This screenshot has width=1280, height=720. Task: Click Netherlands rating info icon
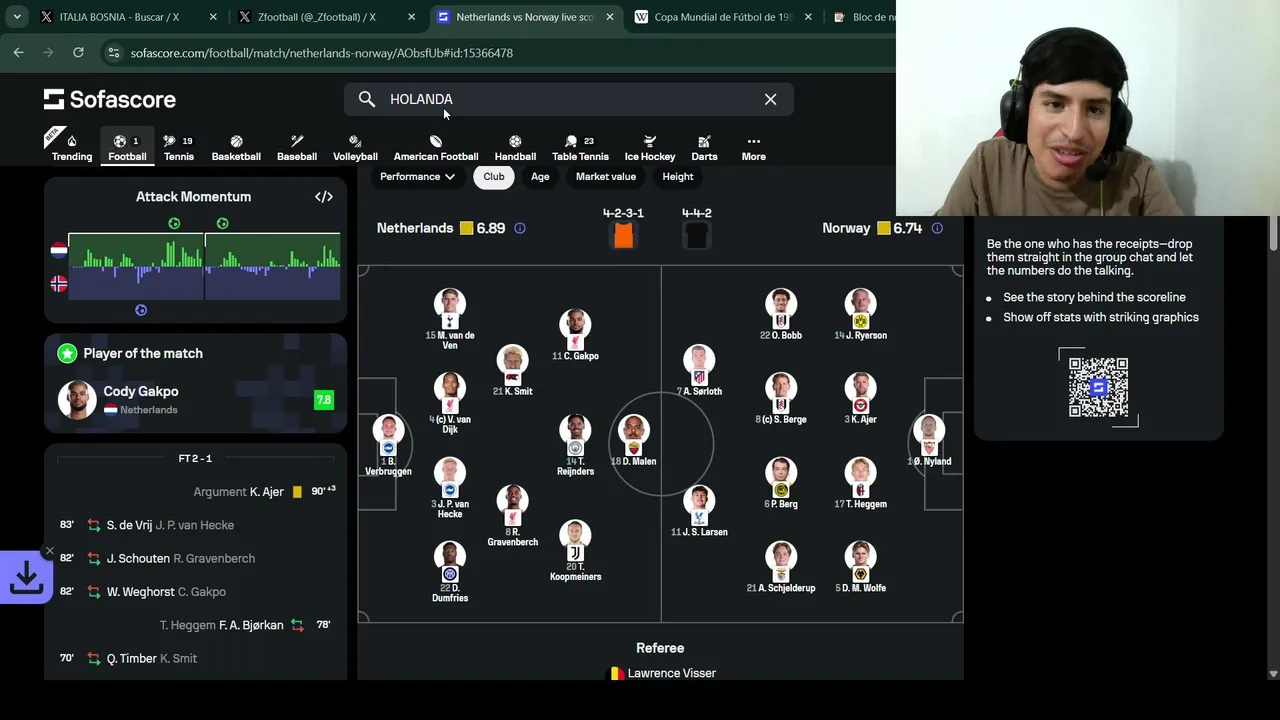[519, 228]
